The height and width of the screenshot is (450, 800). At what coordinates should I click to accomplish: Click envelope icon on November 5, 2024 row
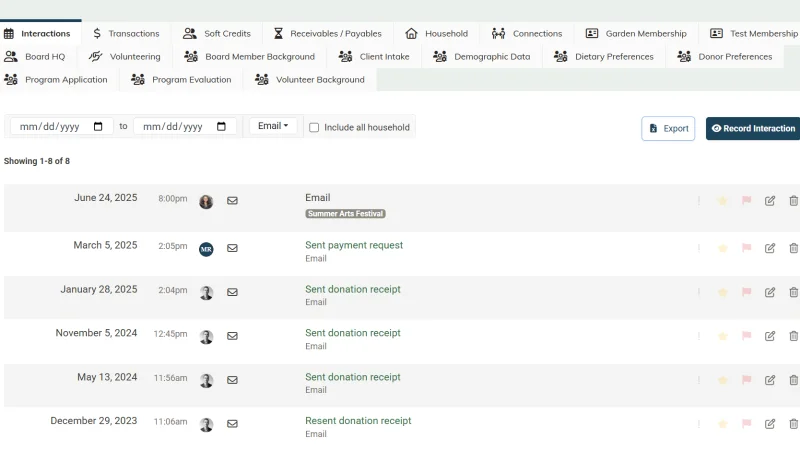pos(232,336)
